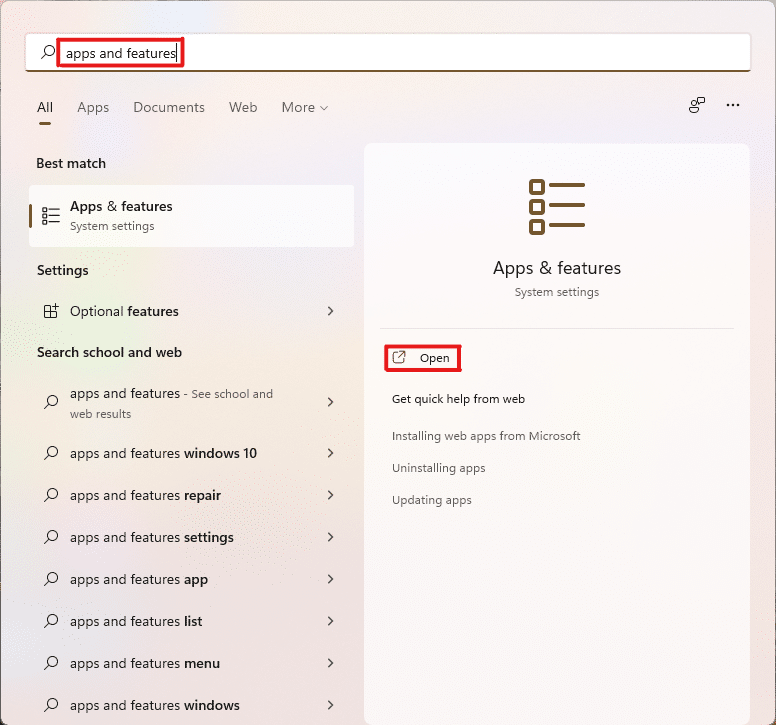
Task: Click the three-dot more options icon
Action: tap(733, 105)
